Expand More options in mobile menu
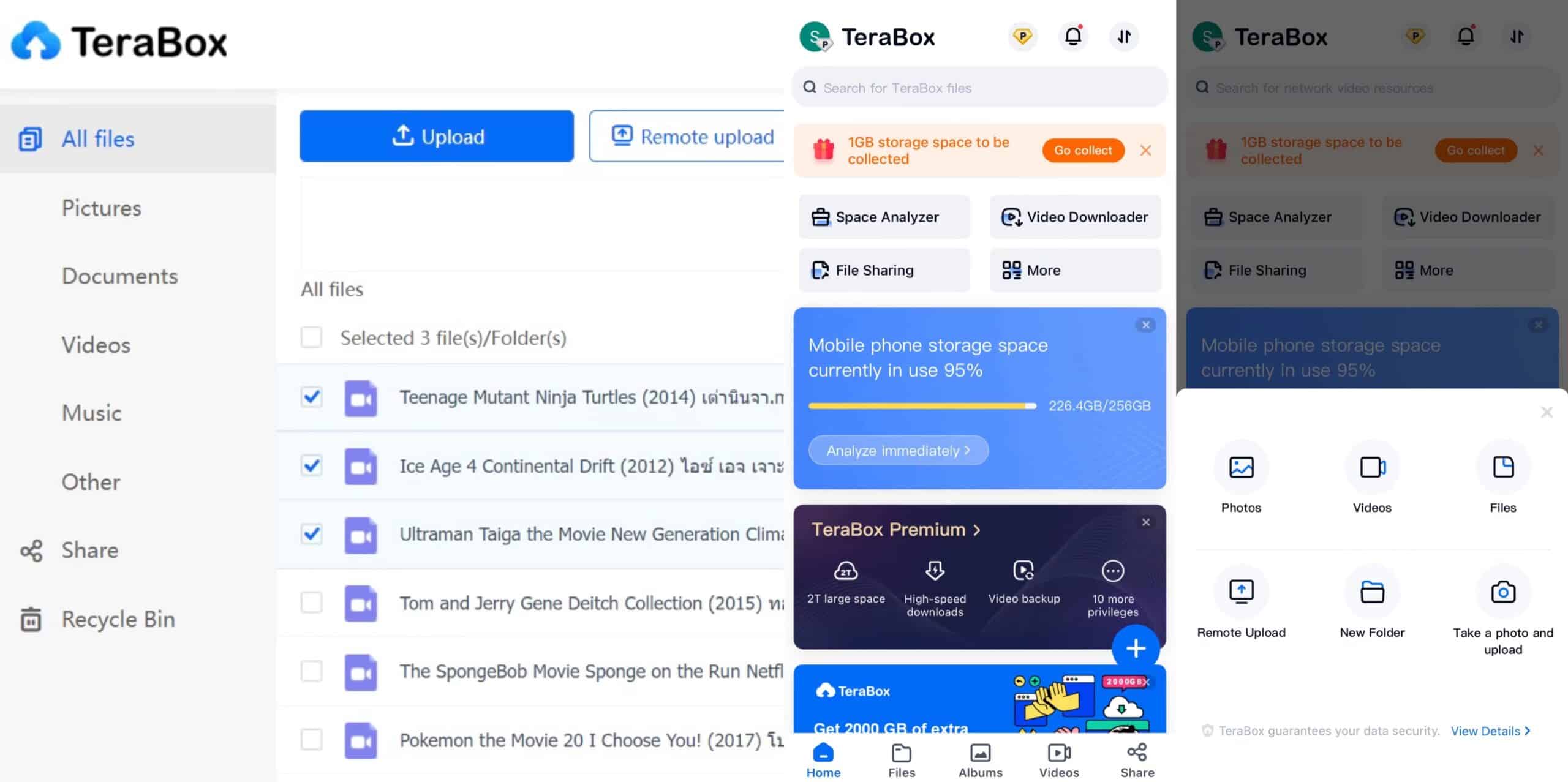The width and height of the screenshot is (1568, 782). click(x=1075, y=270)
